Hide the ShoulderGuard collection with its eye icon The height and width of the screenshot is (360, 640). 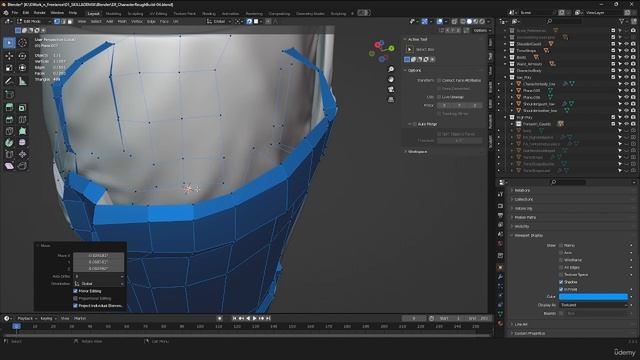click(x=626, y=44)
